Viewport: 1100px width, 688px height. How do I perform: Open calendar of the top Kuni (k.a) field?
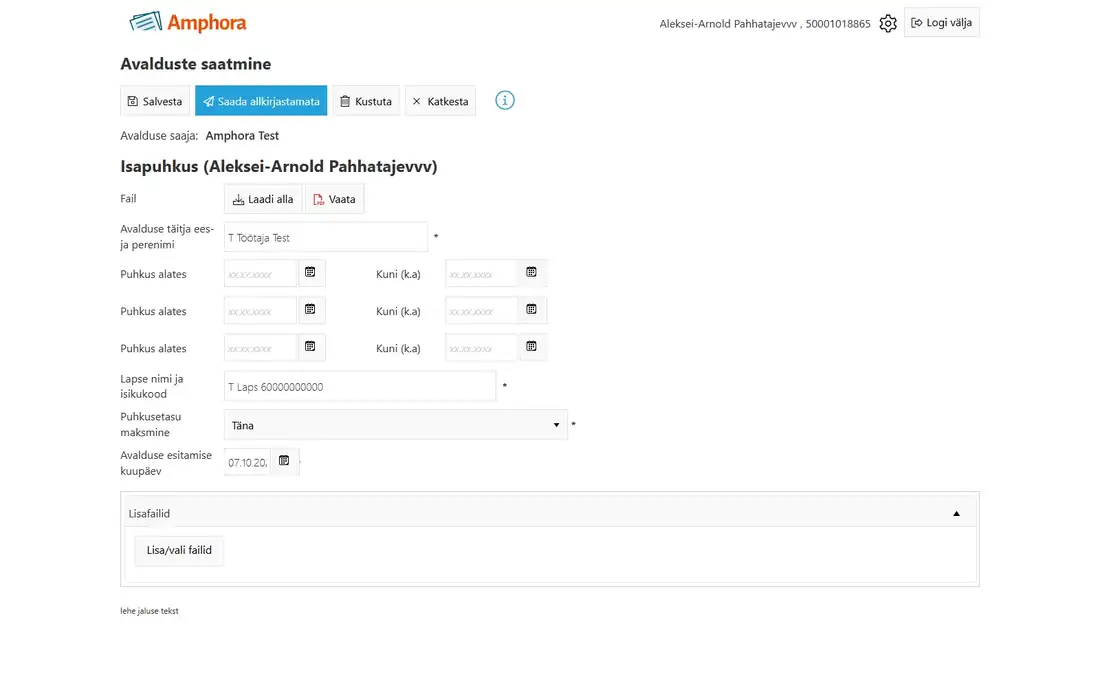pos(532,273)
